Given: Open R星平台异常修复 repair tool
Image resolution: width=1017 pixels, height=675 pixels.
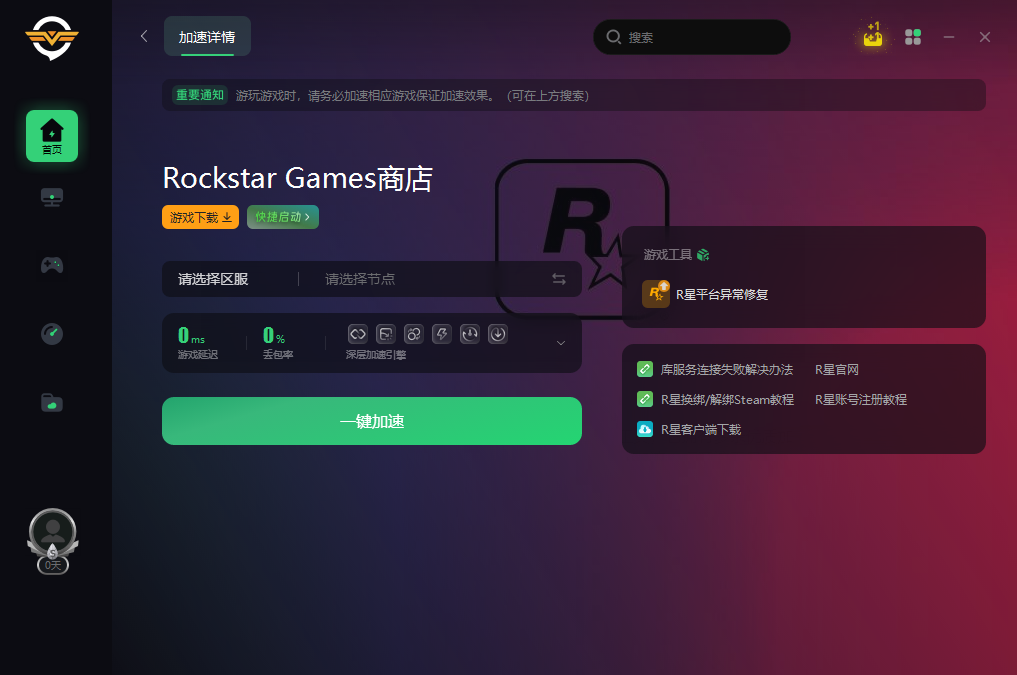Looking at the screenshot, I should (x=722, y=294).
